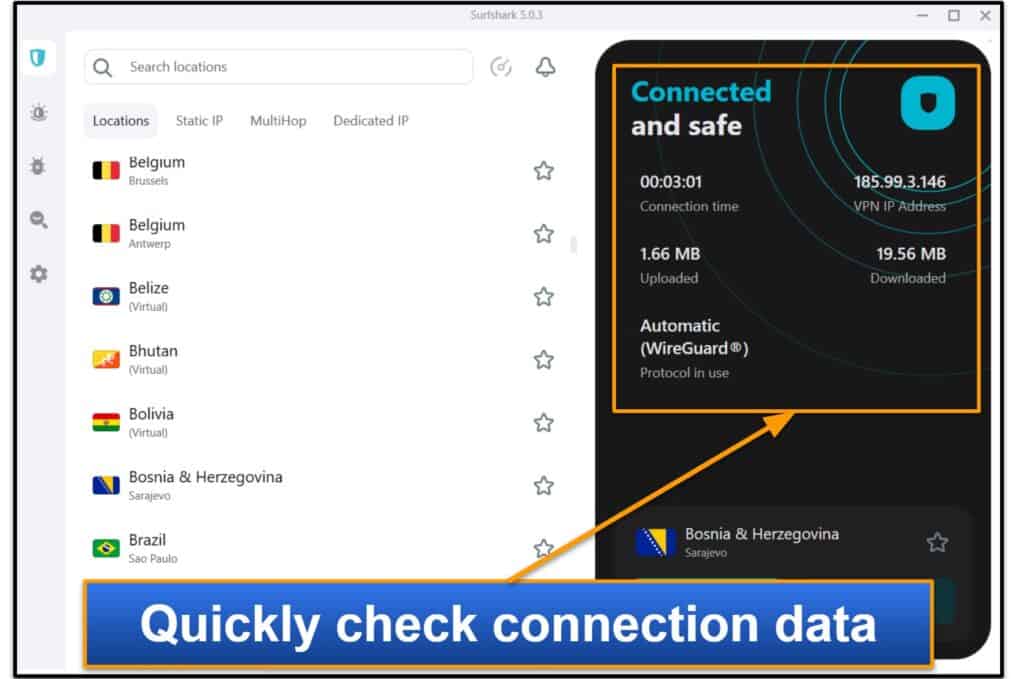Toggle favorite star on connected Bosnia server
Image resolution: width=1024 pixels, height=679 pixels.
point(936,542)
